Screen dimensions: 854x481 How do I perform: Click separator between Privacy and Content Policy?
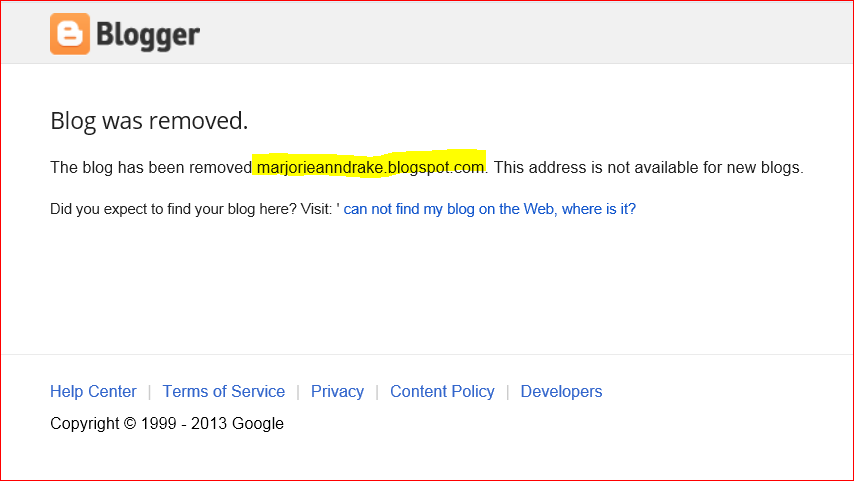point(377,391)
